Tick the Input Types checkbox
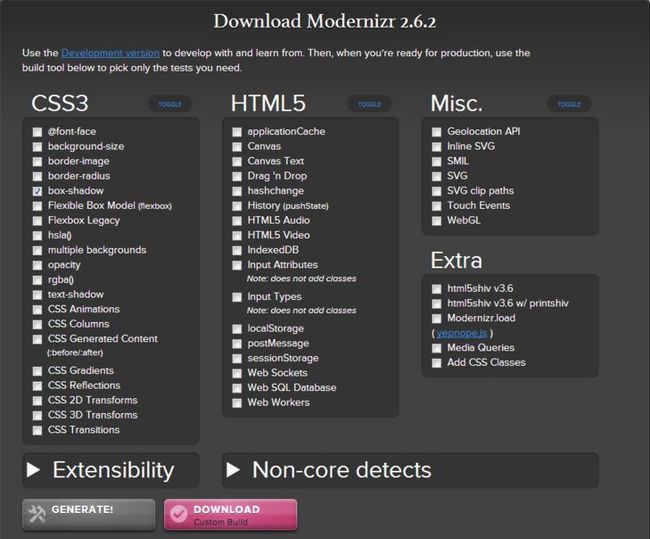This screenshot has width=650, height=539. 237,297
